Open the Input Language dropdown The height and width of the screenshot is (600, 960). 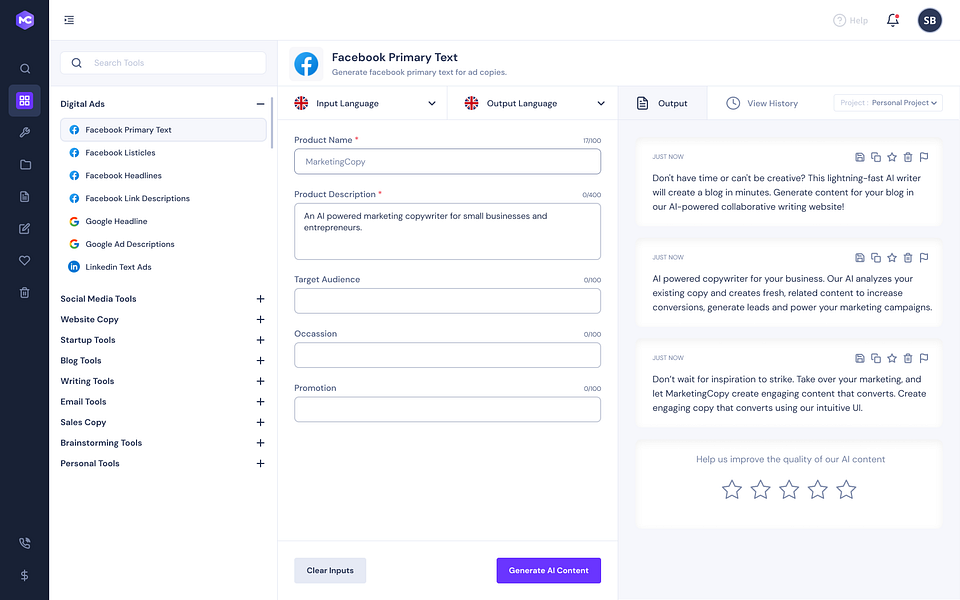pyautogui.click(x=365, y=103)
